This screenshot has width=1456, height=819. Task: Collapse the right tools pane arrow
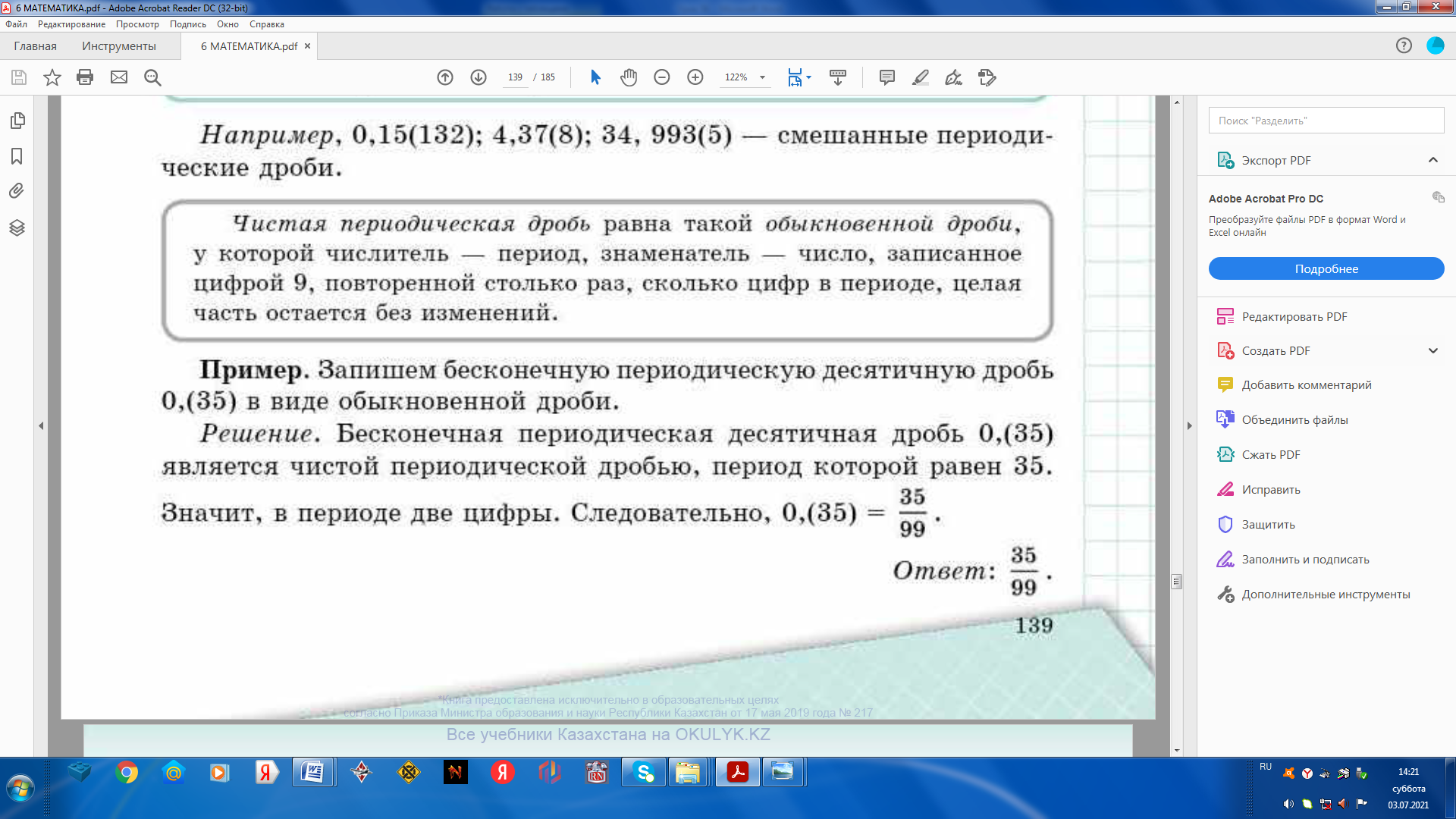pos(1189,426)
